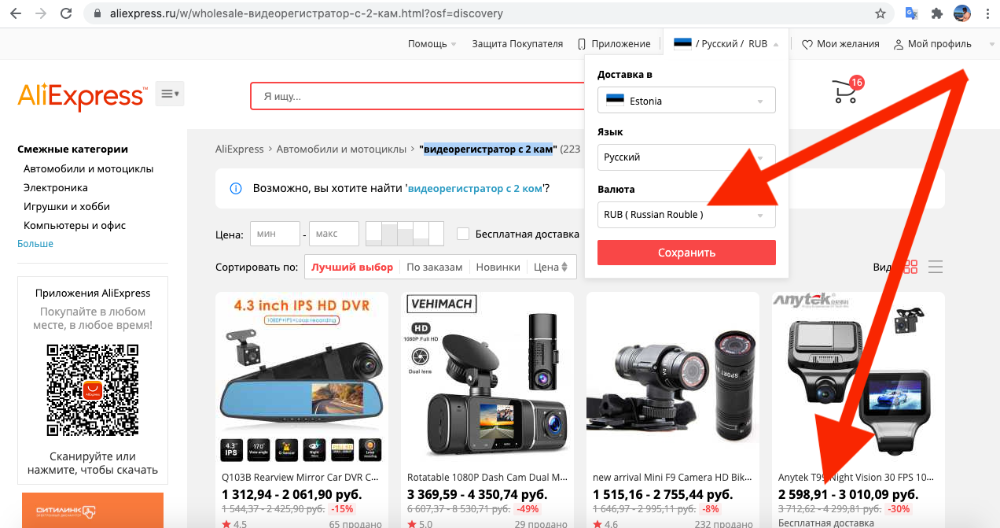Screen dimensions: 1000x528
Task: Open the Язык Русский language dropdown
Action: (x=686, y=157)
